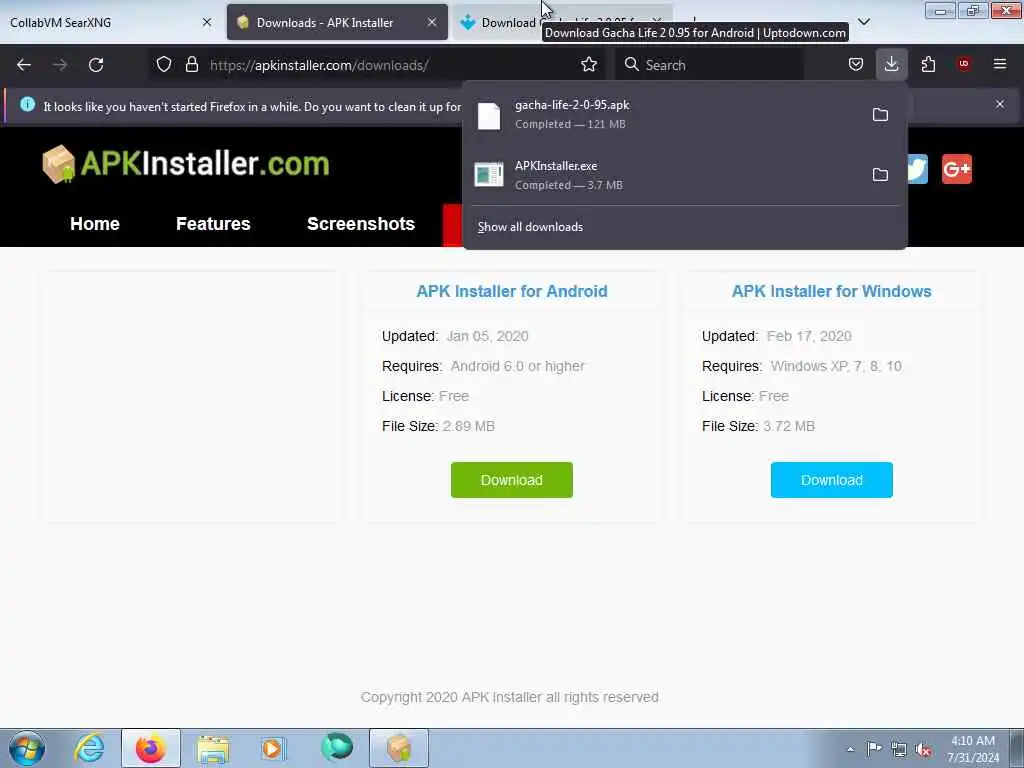Expand the list all tabs chevron
The height and width of the screenshot is (768, 1024).
click(x=863, y=22)
